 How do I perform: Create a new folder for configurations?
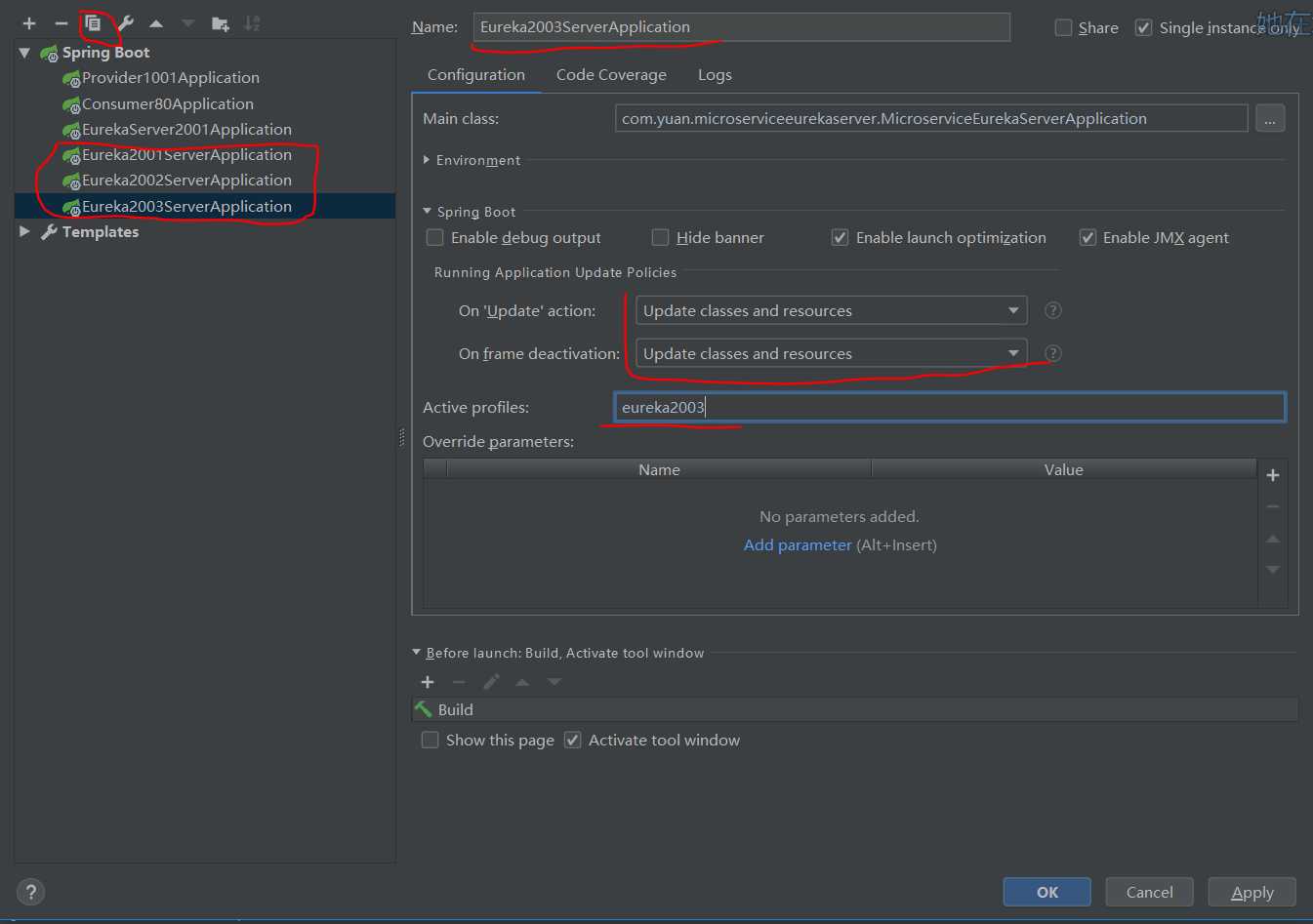point(221,23)
